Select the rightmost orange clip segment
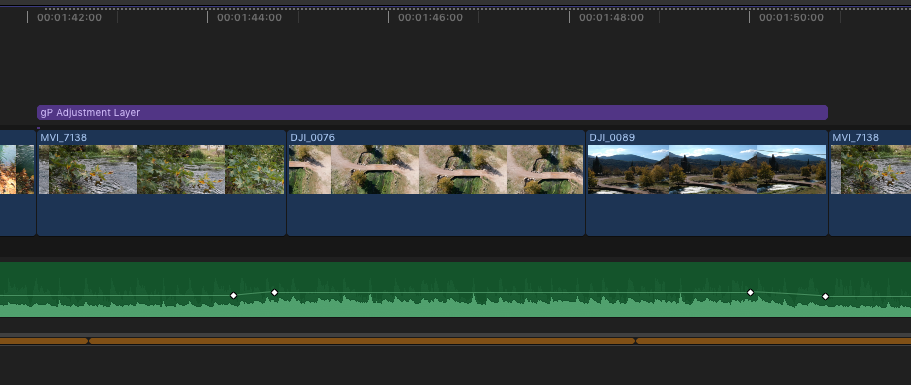911x385 pixels. [x=773, y=341]
